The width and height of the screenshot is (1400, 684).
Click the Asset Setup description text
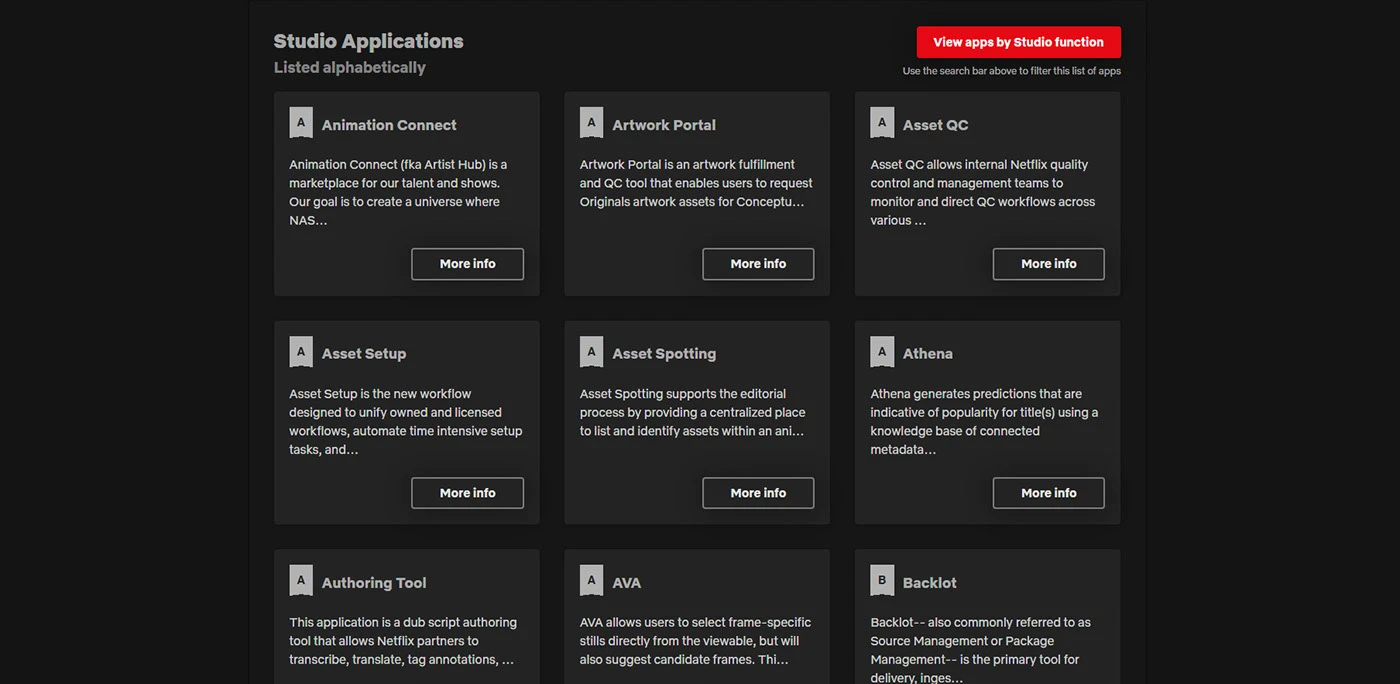click(x=406, y=421)
